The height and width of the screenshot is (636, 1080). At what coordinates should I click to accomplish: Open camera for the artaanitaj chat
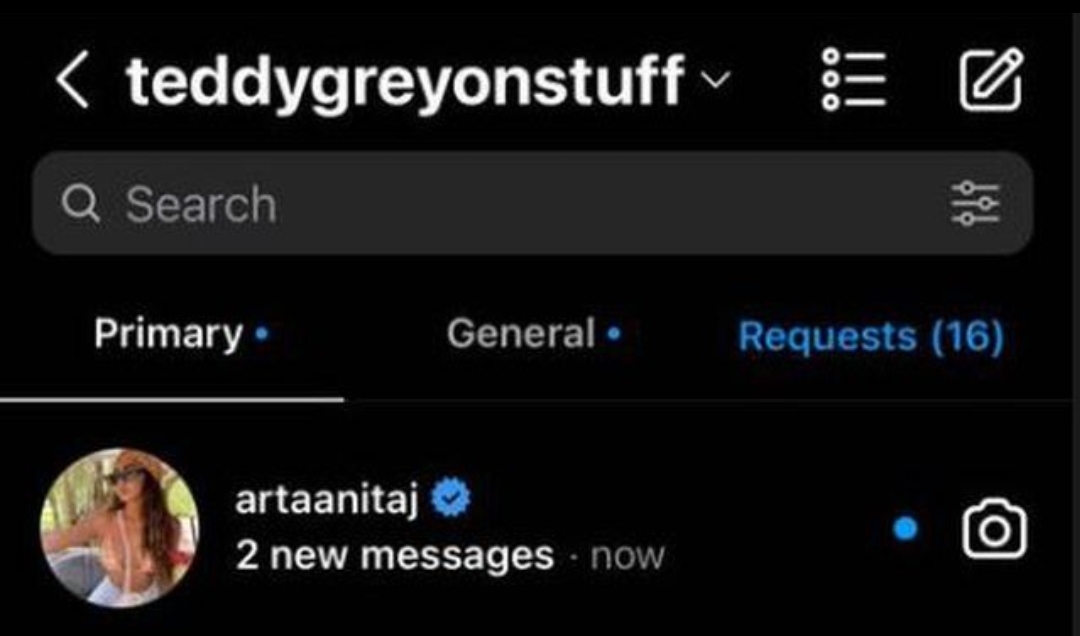pos(994,529)
